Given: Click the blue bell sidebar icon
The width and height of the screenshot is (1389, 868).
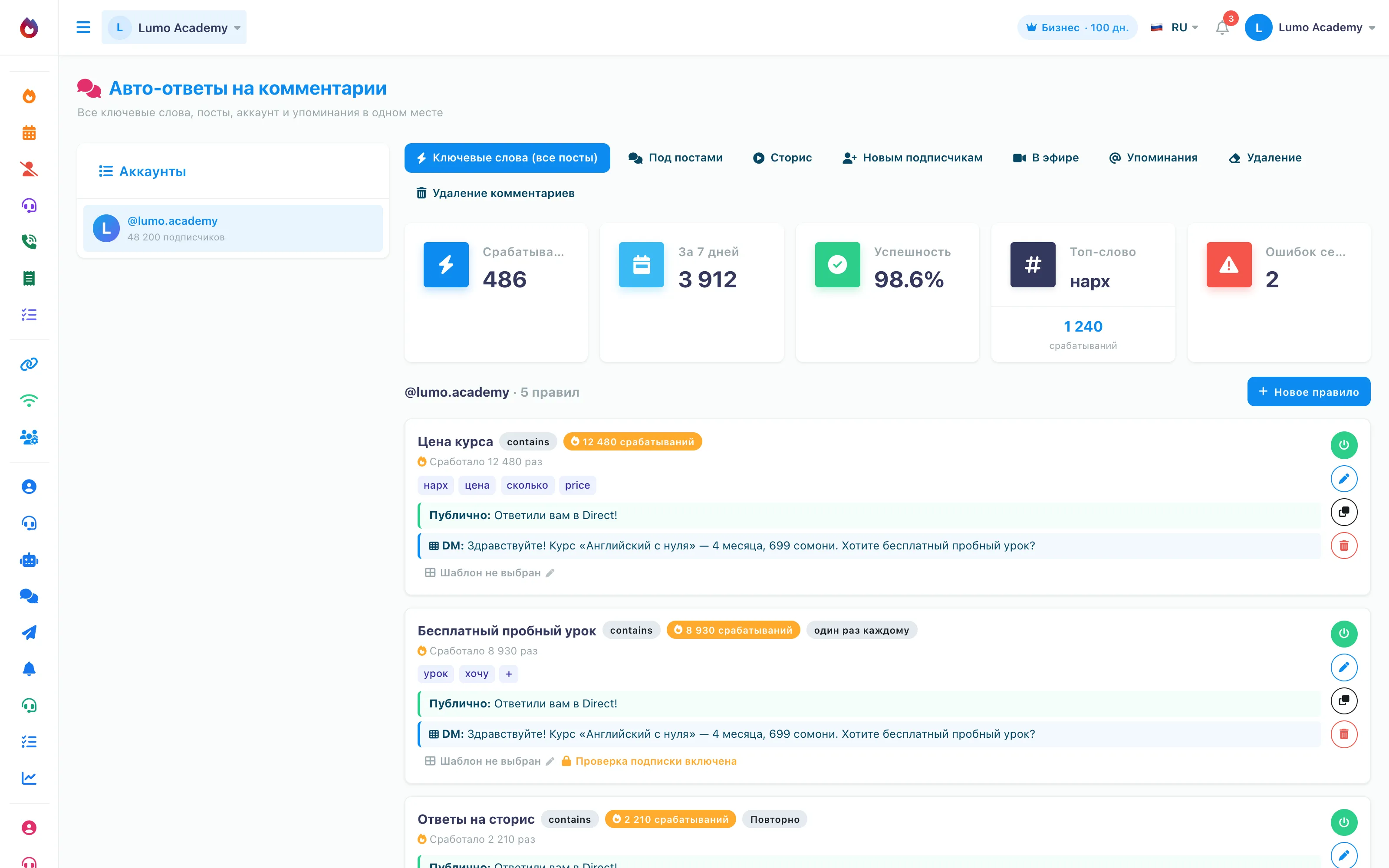Looking at the screenshot, I should click(29, 669).
